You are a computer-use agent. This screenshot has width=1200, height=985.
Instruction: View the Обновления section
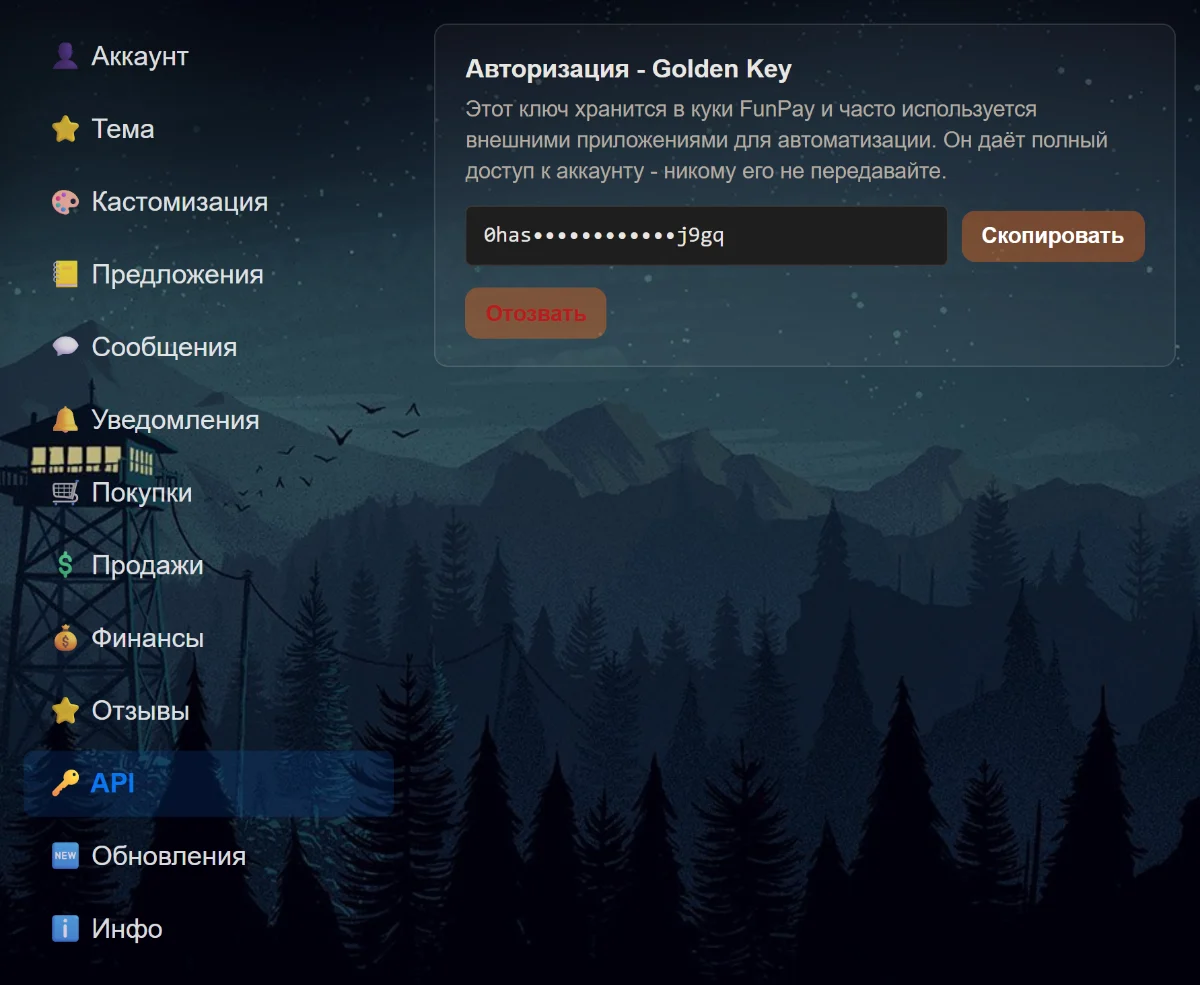click(x=208, y=856)
